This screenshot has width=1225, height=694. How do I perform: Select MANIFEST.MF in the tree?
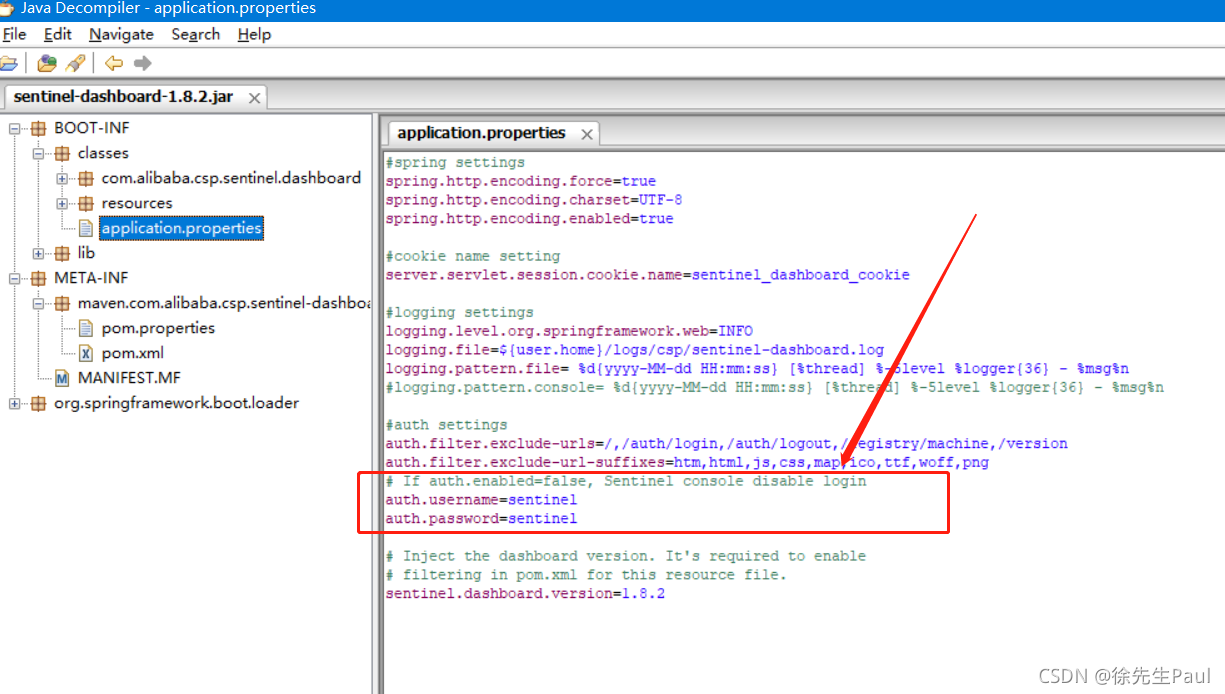(x=129, y=378)
